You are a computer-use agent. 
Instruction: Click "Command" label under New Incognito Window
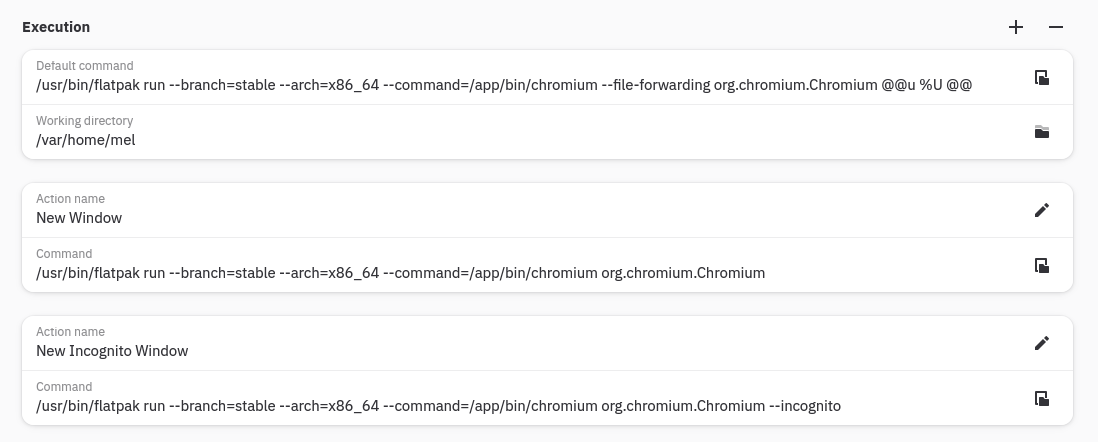pos(64,387)
